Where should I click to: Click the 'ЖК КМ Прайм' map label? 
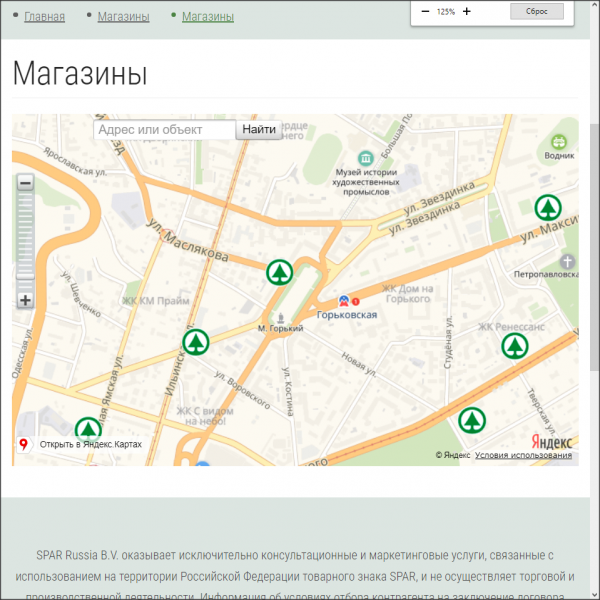[x=155, y=301]
